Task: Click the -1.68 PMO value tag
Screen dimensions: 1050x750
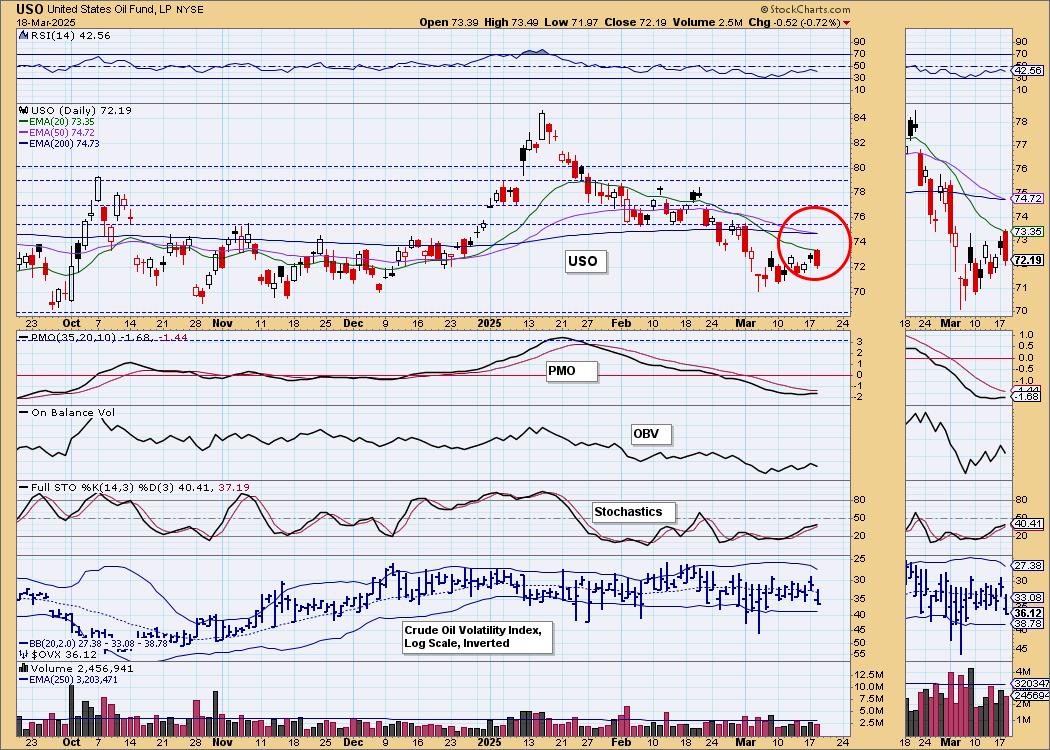Action: coord(1029,397)
